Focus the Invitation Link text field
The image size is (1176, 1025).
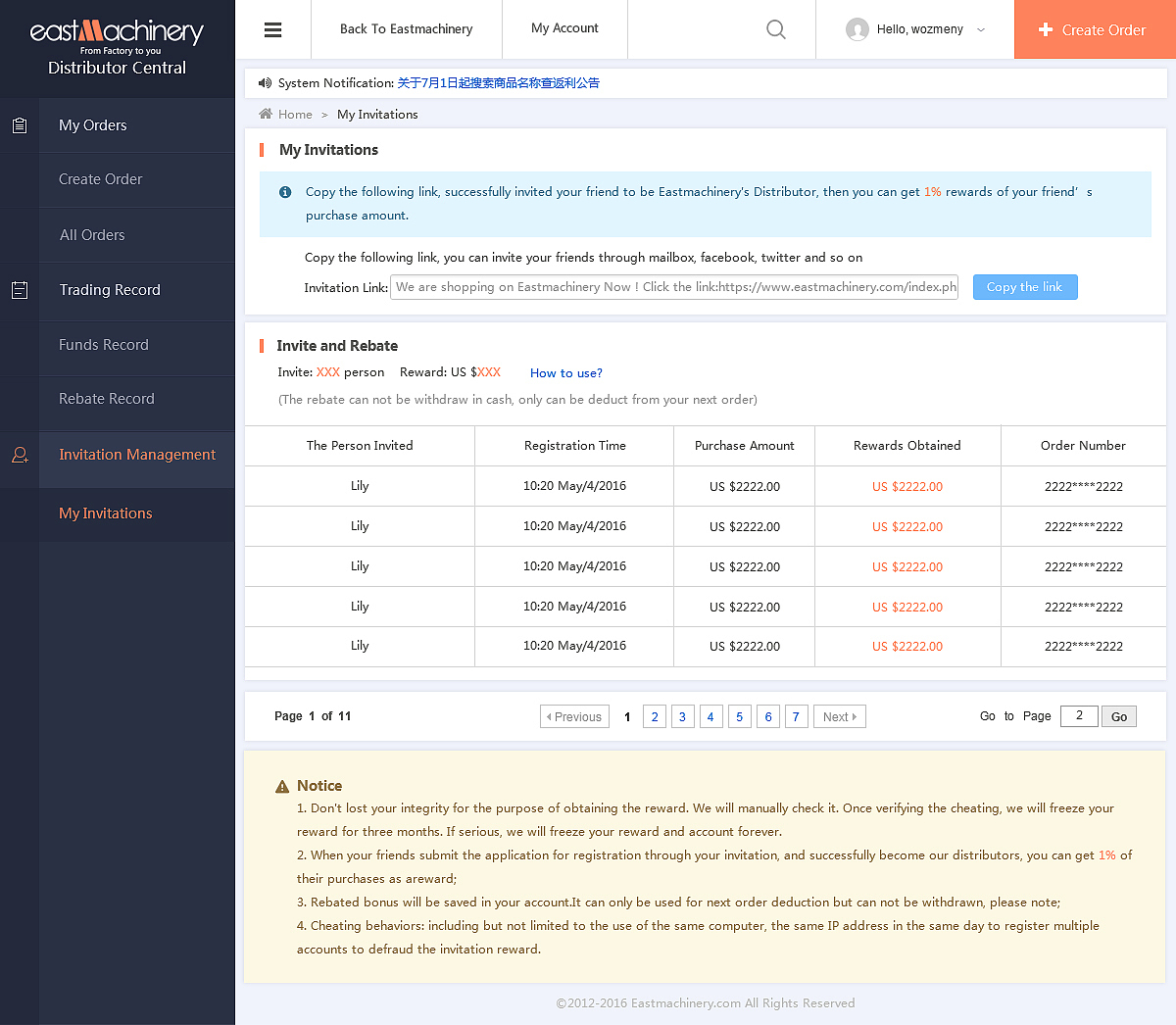tap(674, 287)
